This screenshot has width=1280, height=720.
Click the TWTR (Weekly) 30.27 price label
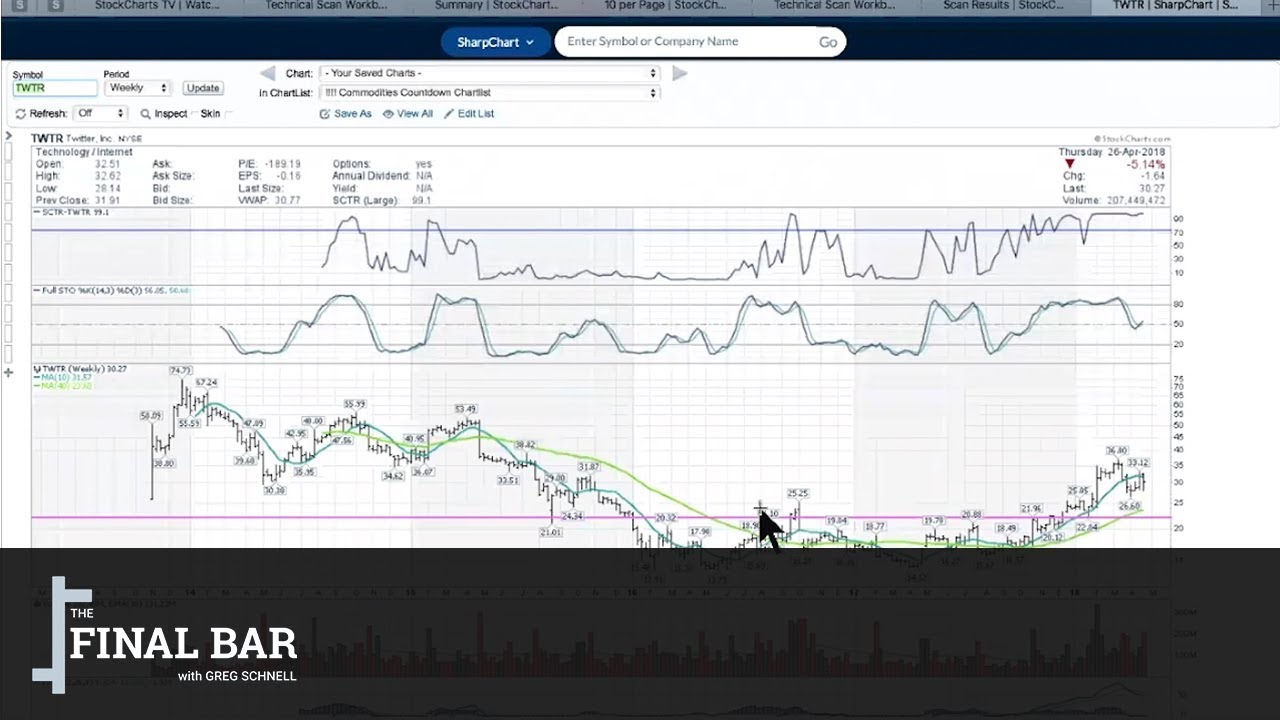[78, 369]
